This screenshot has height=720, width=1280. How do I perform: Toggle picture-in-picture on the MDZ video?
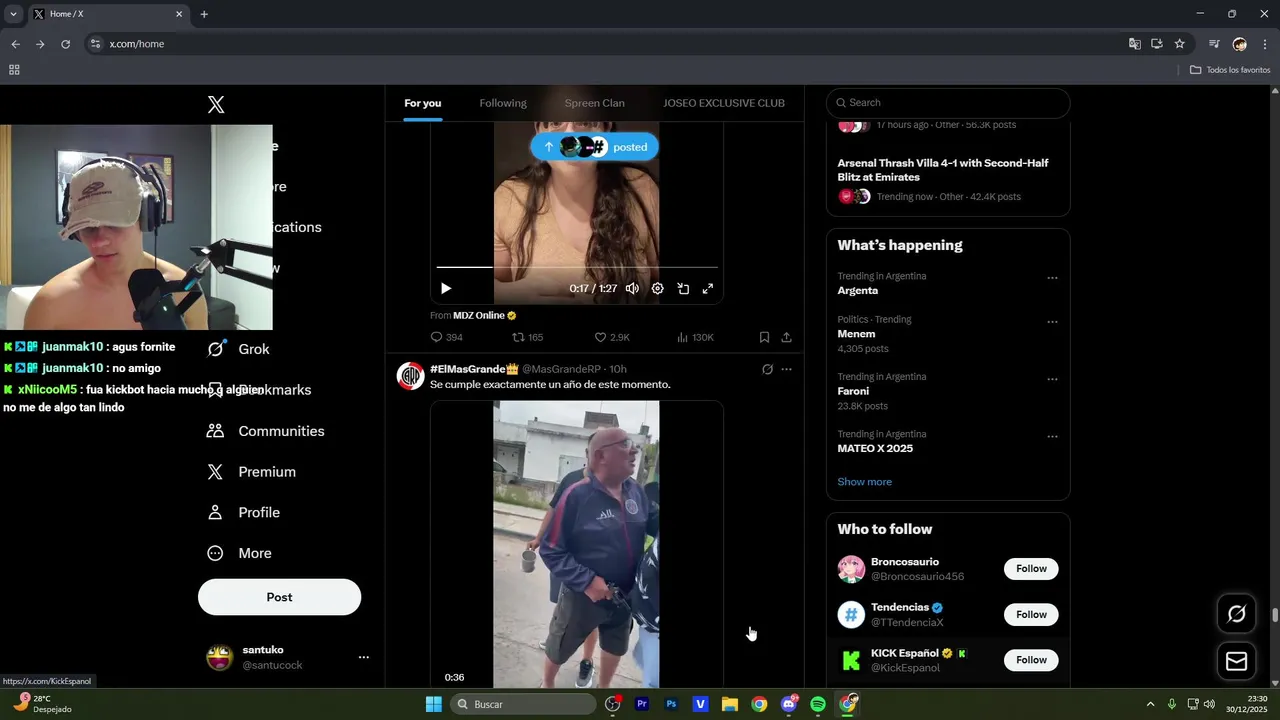pyautogui.click(x=683, y=288)
